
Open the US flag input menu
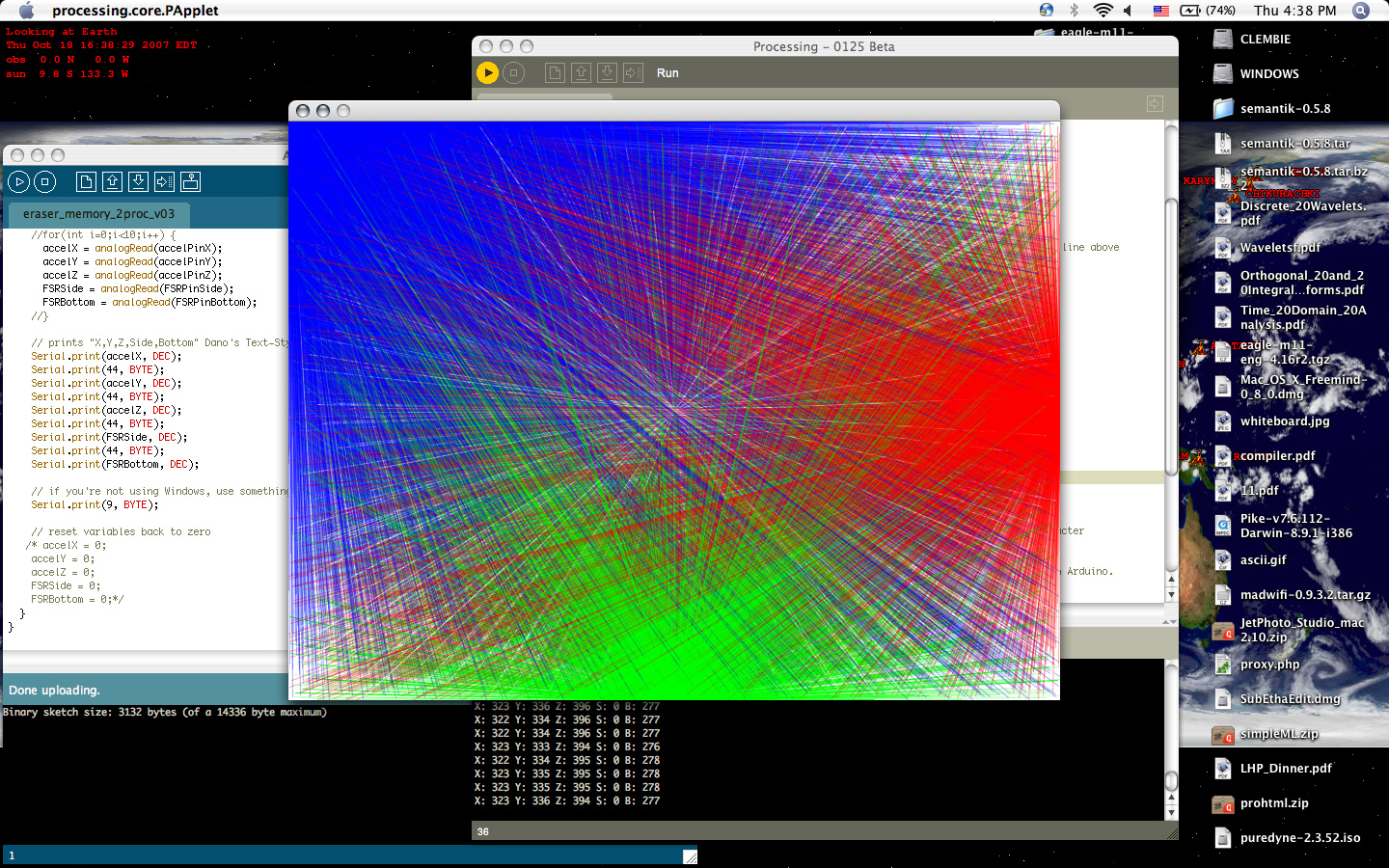(1161, 11)
